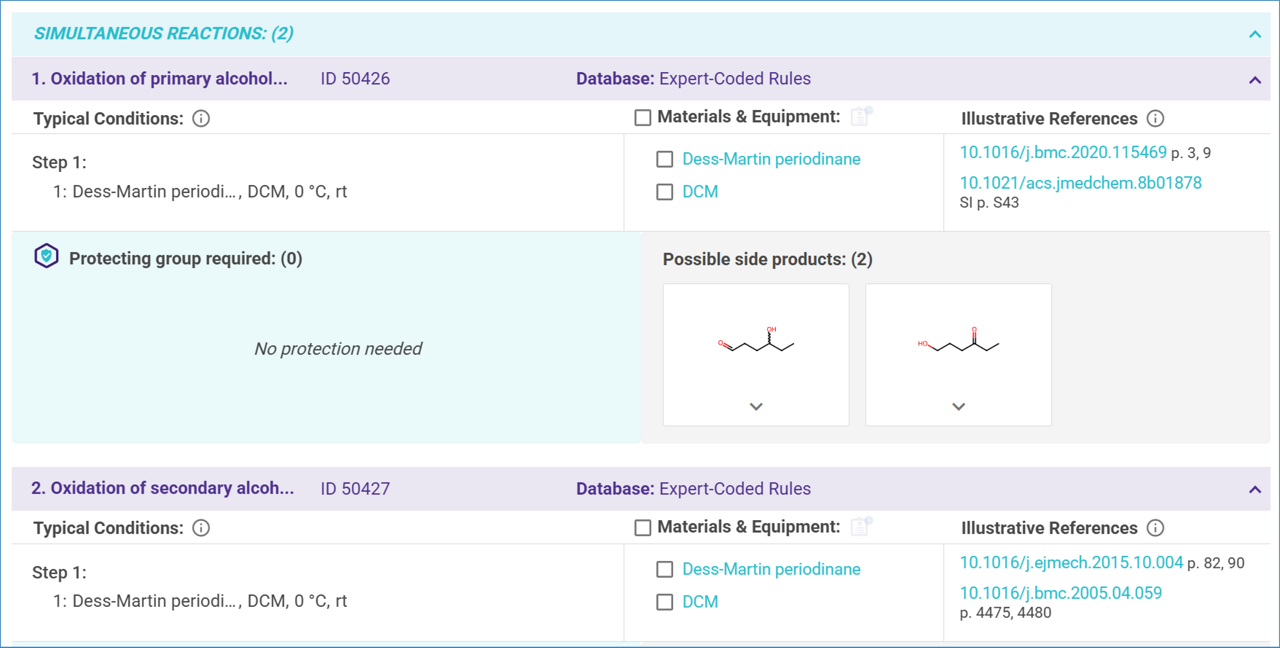Collapse the Oxidation of secondary alcohol panel
The image size is (1280, 648).
(x=1254, y=490)
